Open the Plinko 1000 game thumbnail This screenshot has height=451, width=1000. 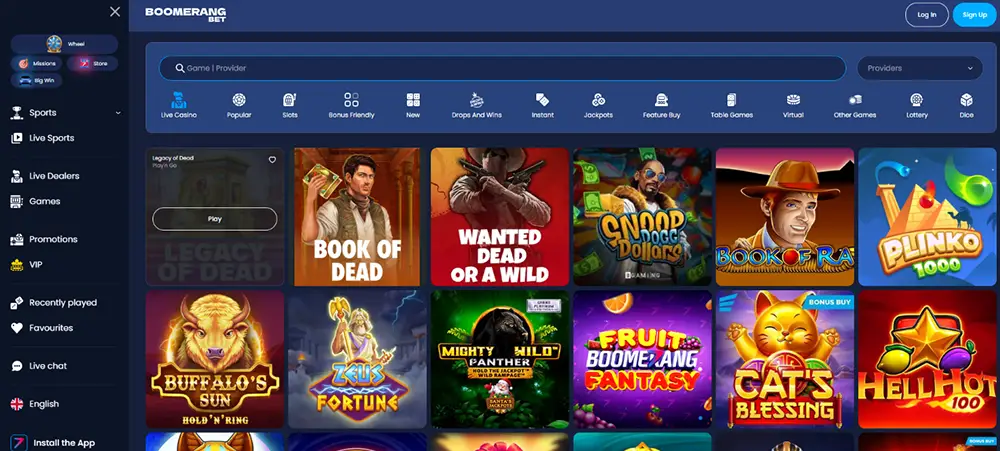coord(927,217)
